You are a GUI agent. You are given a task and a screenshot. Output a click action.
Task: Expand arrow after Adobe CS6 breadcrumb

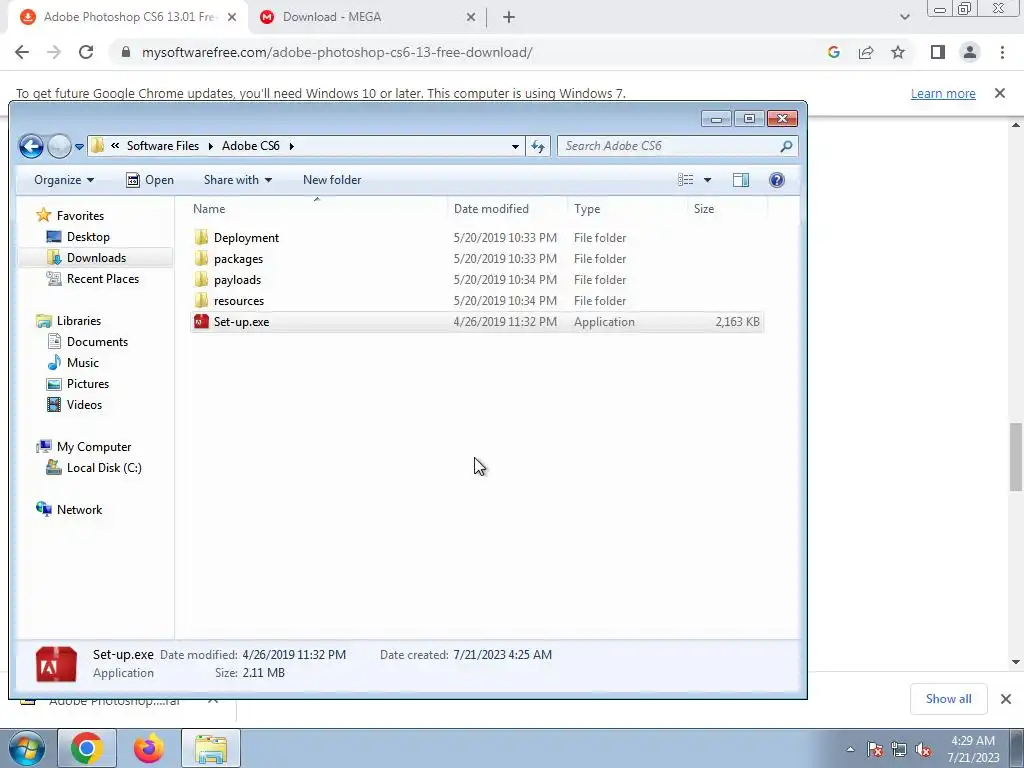coord(291,146)
